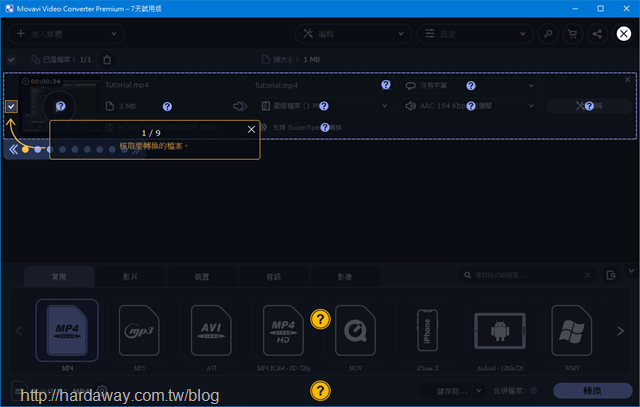This screenshot has height=407, width=640.
Task: Select the AVI format preset
Action: [211, 330]
